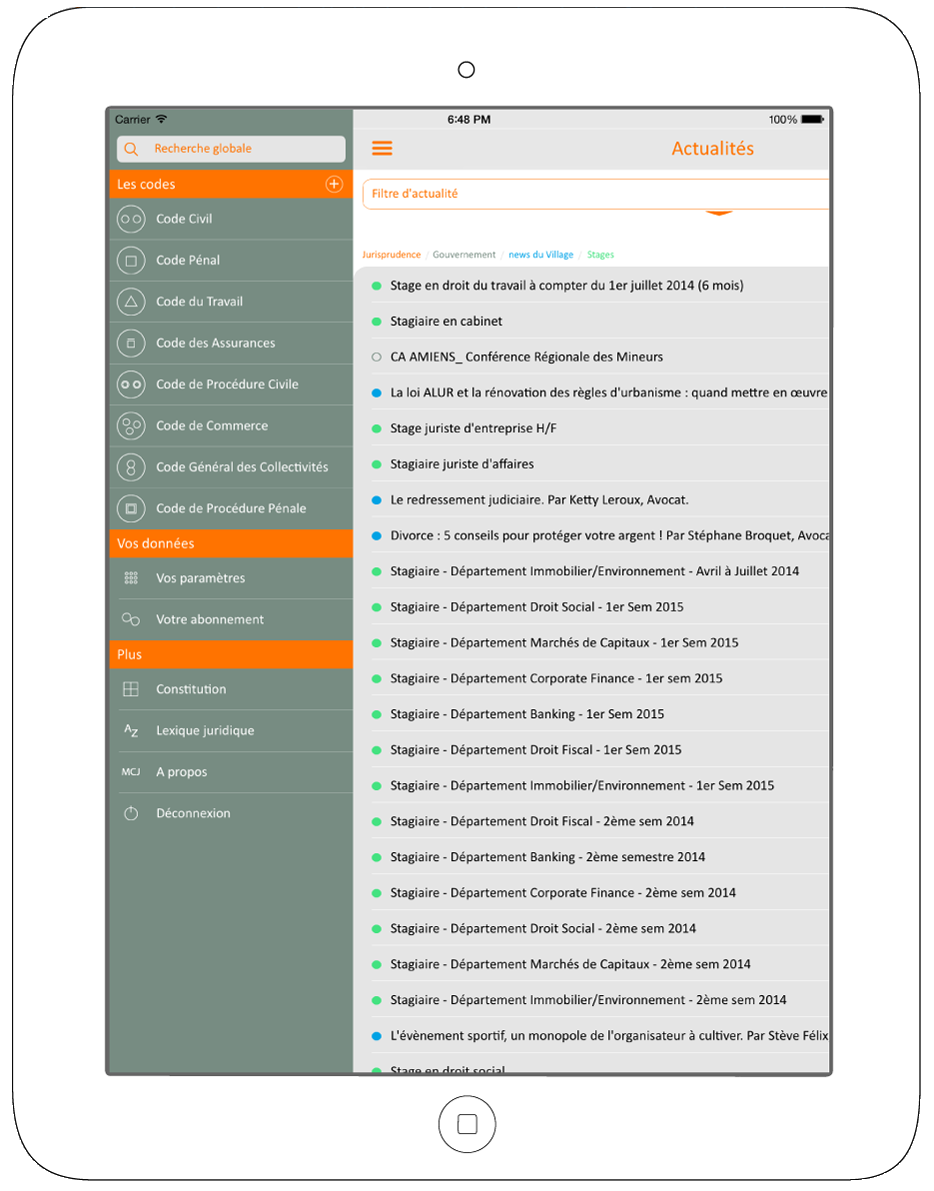The image size is (934, 1191).
Task: Open 'Département Marchés de Capitaux - 1er Sem 2015'
Action: 592,643
